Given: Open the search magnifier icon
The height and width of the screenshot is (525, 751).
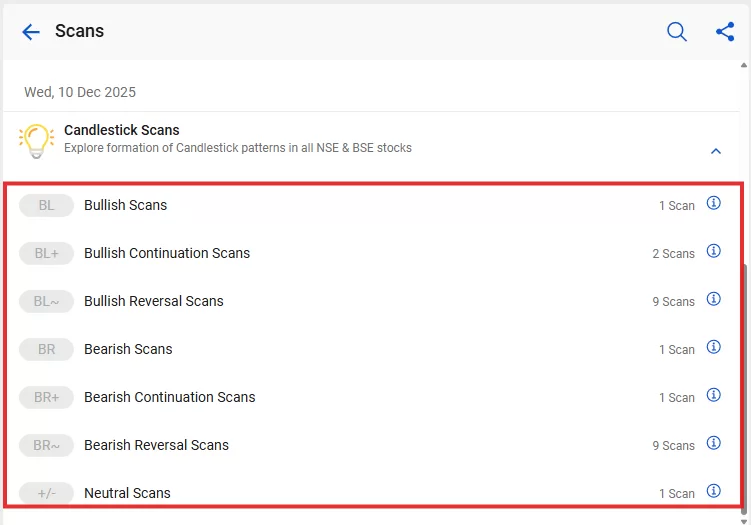Looking at the screenshot, I should click(677, 32).
